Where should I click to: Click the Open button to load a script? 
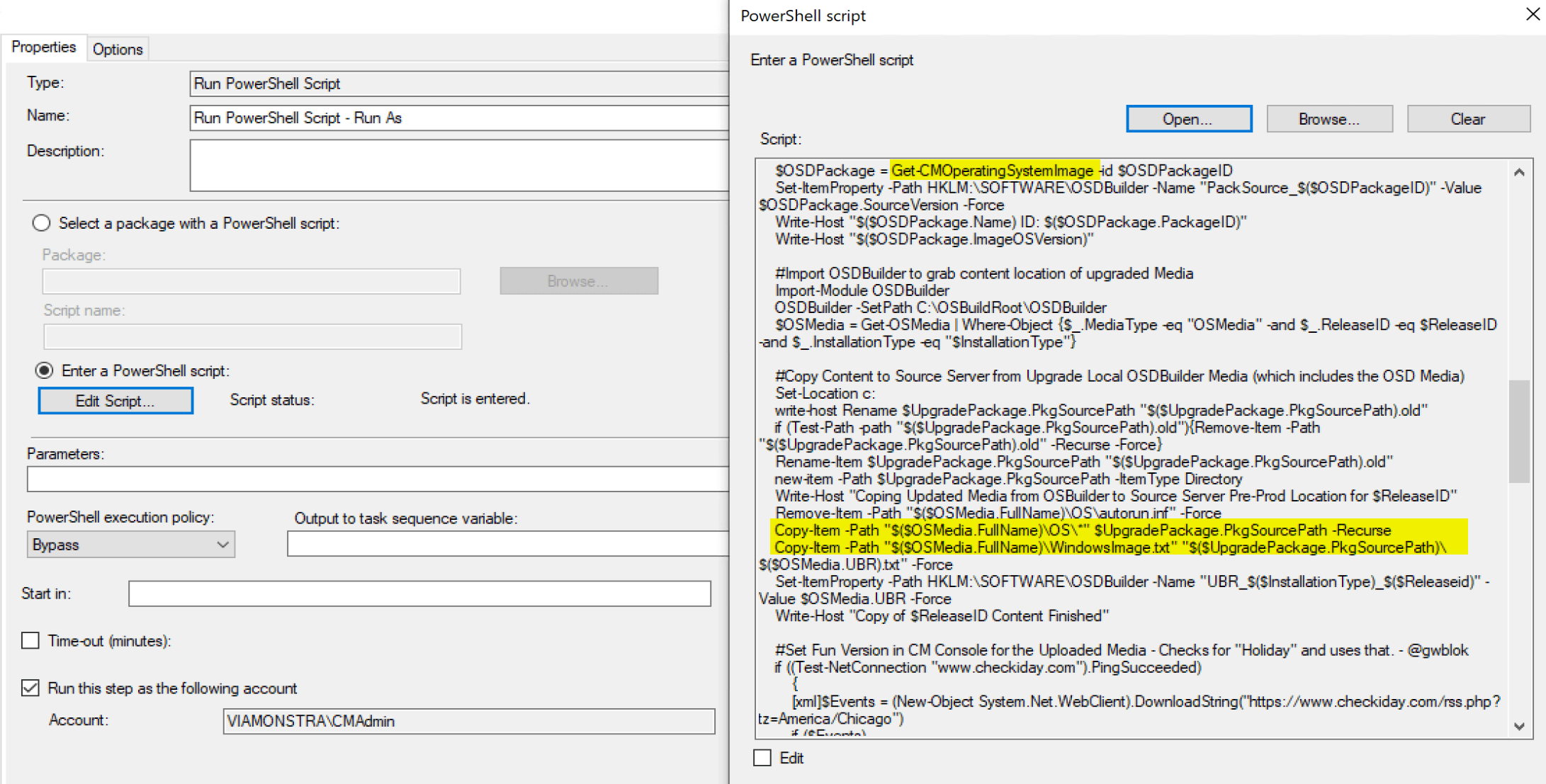point(1188,118)
